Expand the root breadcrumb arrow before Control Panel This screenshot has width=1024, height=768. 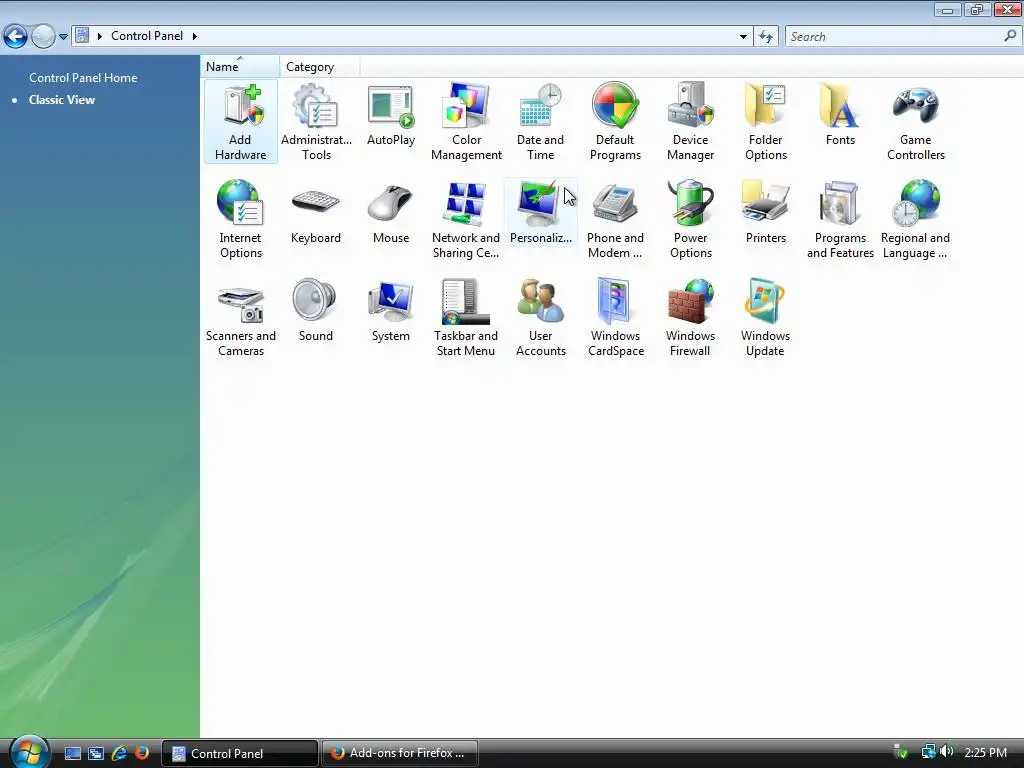point(100,36)
